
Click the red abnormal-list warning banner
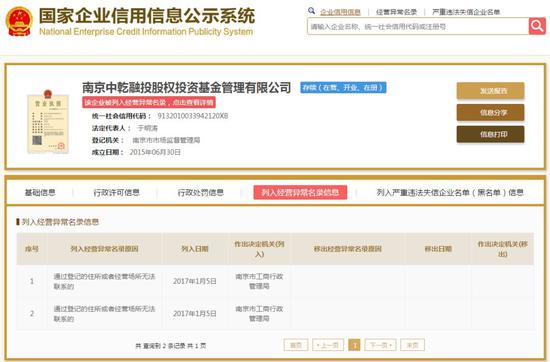(149, 102)
